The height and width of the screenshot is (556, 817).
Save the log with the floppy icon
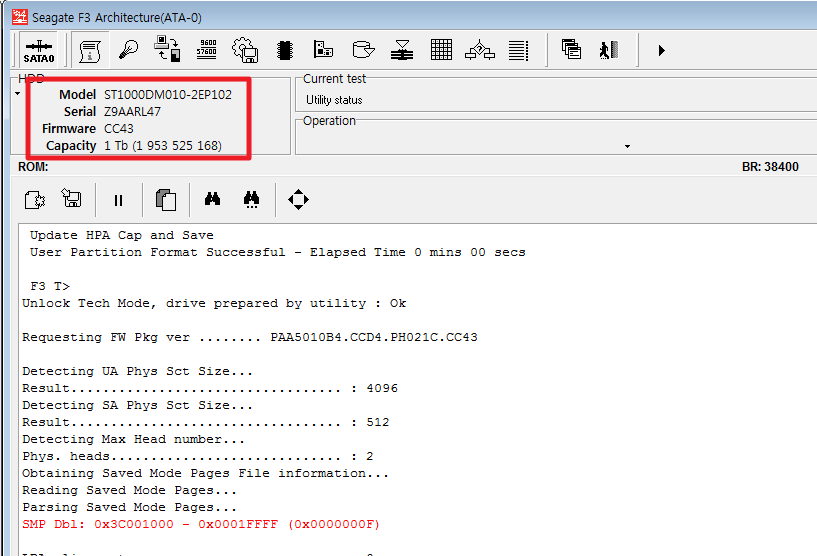tap(71, 199)
